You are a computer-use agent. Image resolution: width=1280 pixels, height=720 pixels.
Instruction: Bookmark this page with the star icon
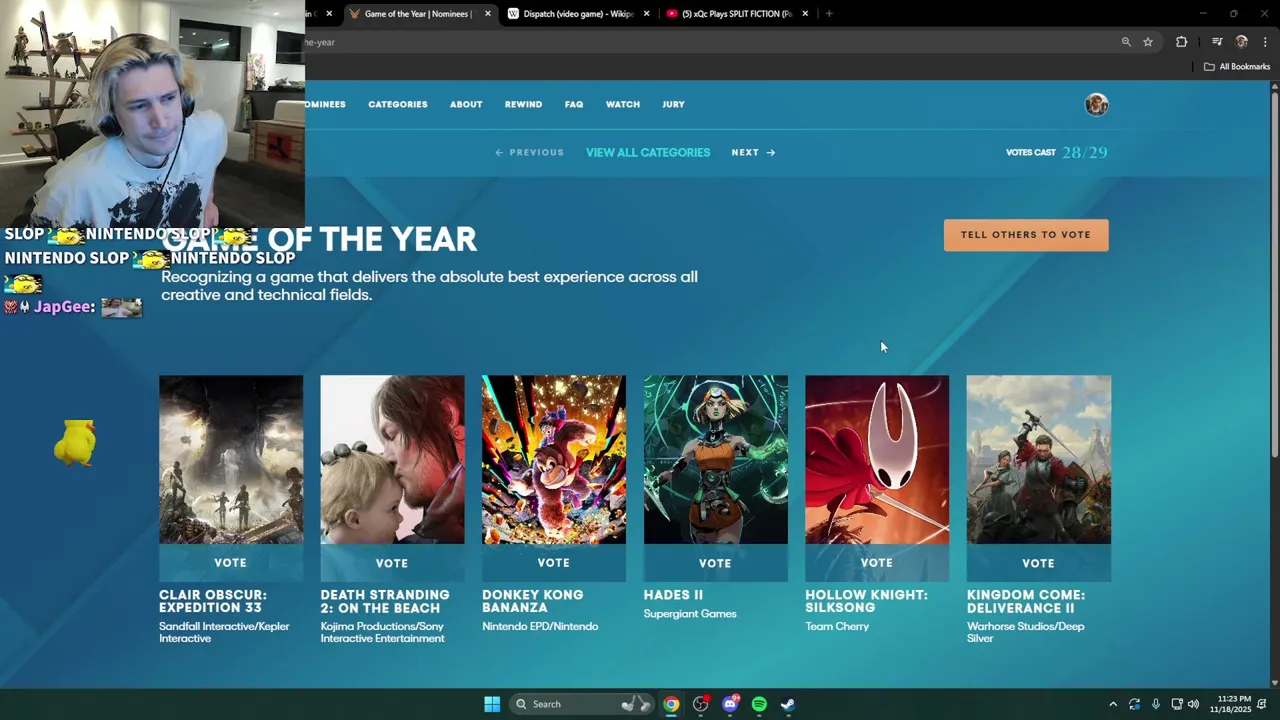[x=1148, y=42]
